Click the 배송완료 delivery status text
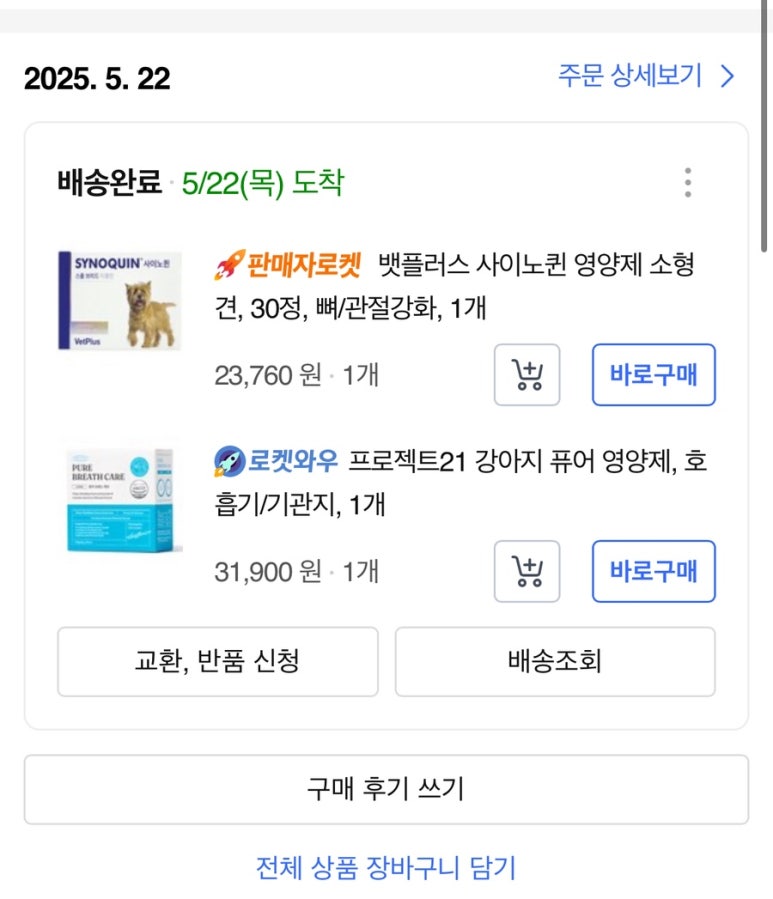 [110, 184]
